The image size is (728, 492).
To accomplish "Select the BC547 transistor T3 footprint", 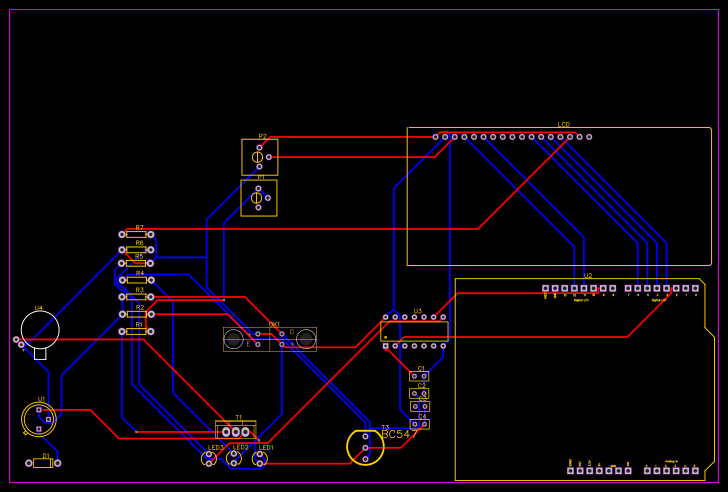I will click(x=365, y=447).
